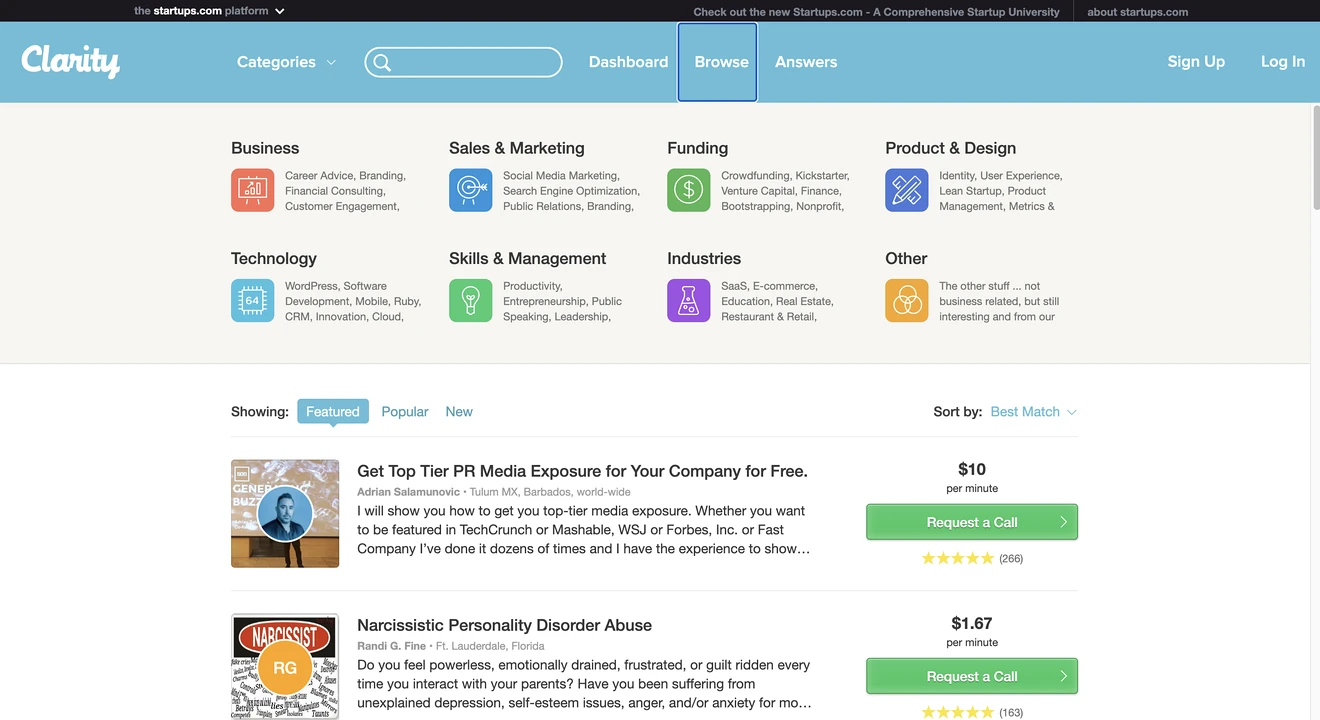The height and width of the screenshot is (720, 1320).
Task: Select the Browse nav item
Action: click(717, 62)
